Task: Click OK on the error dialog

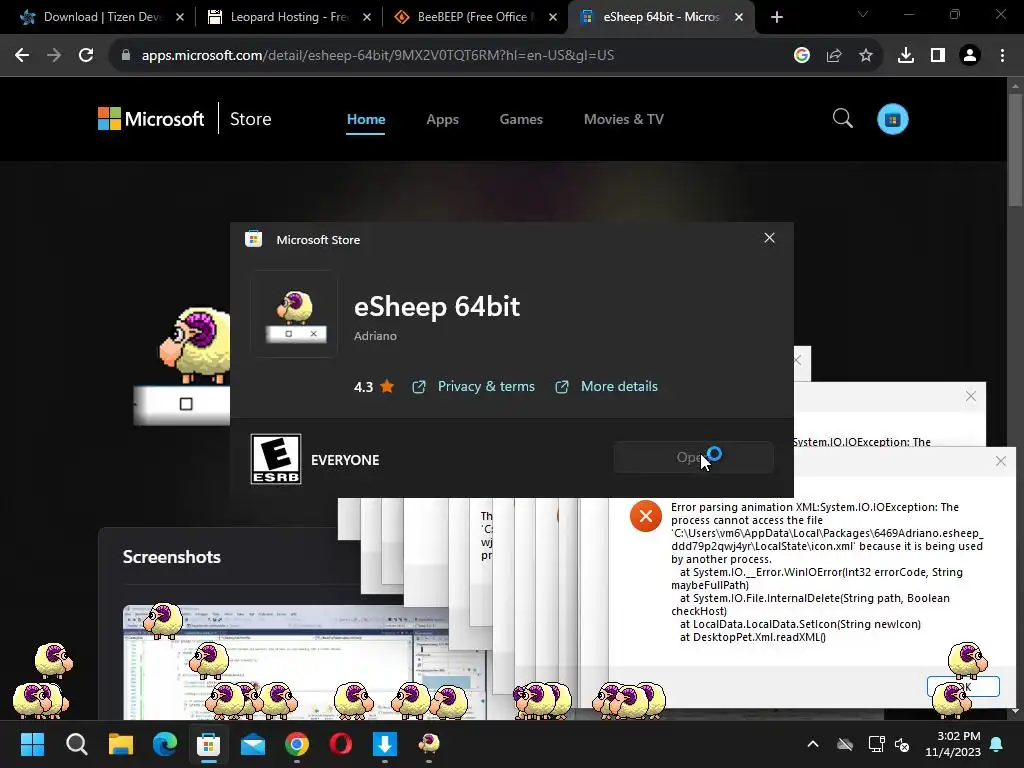Action: 963,686
